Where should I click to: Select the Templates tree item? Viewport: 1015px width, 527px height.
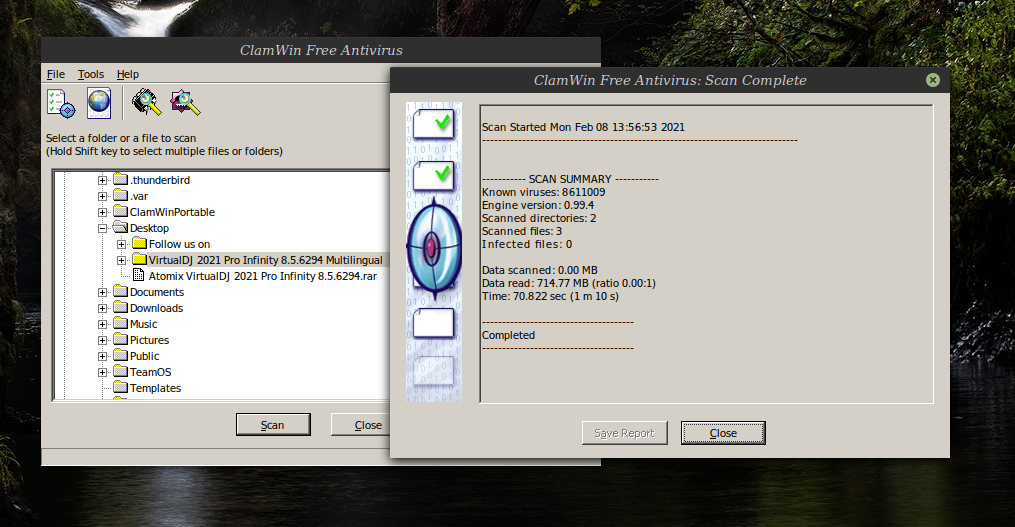(x=155, y=388)
